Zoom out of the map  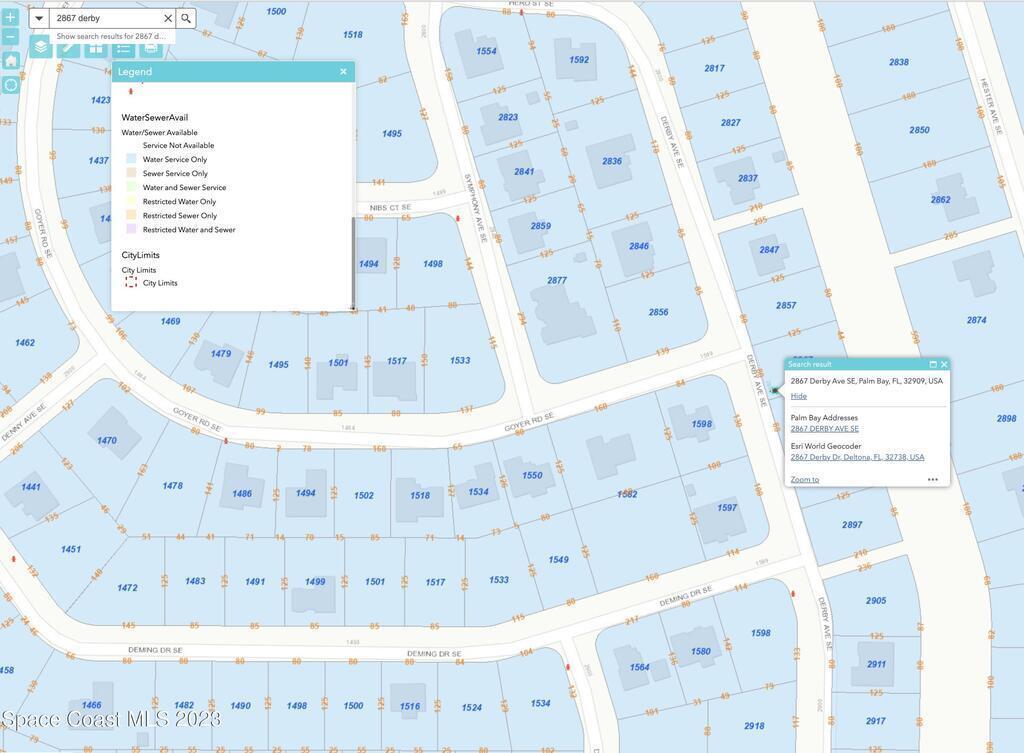(x=11, y=37)
